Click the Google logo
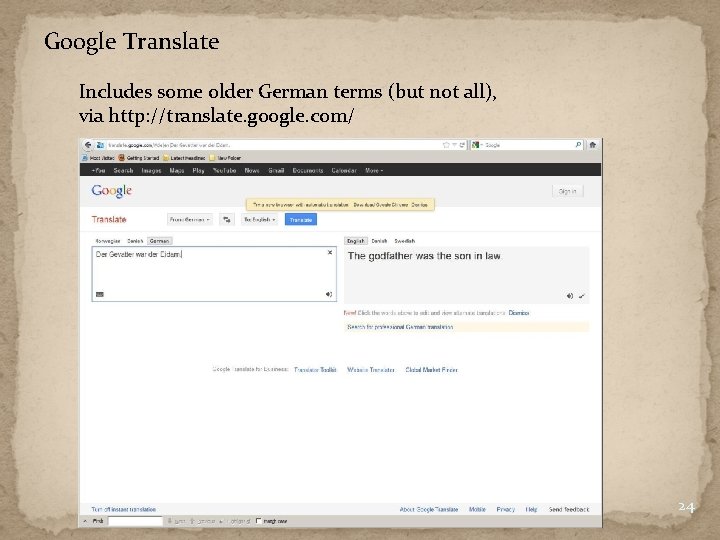720x540 pixels. [112, 191]
